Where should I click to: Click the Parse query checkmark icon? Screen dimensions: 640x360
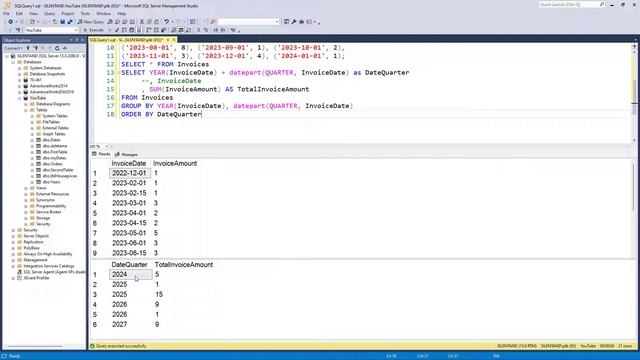(117, 30)
